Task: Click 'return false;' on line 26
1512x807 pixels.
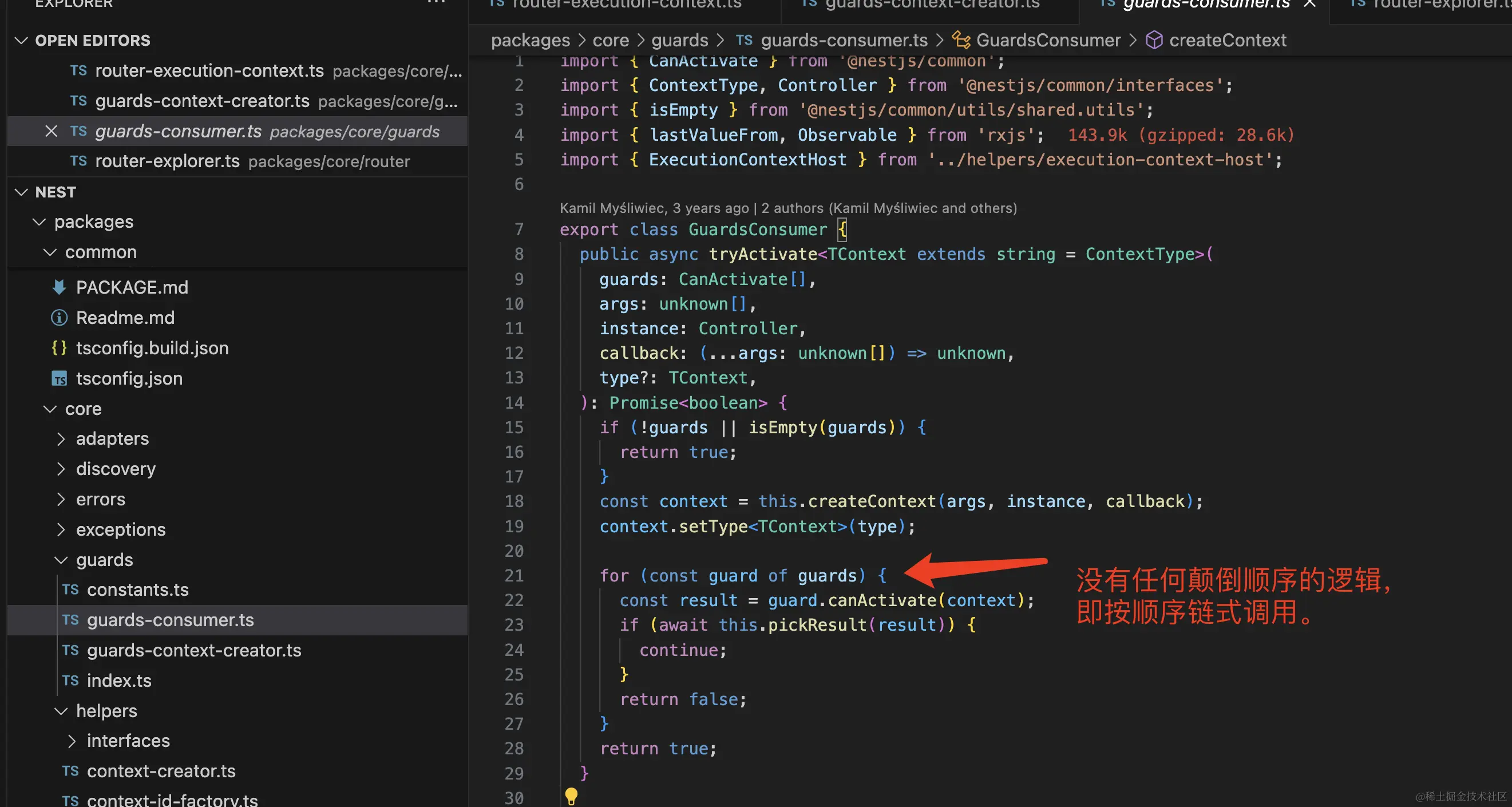Action: (x=683, y=699)
